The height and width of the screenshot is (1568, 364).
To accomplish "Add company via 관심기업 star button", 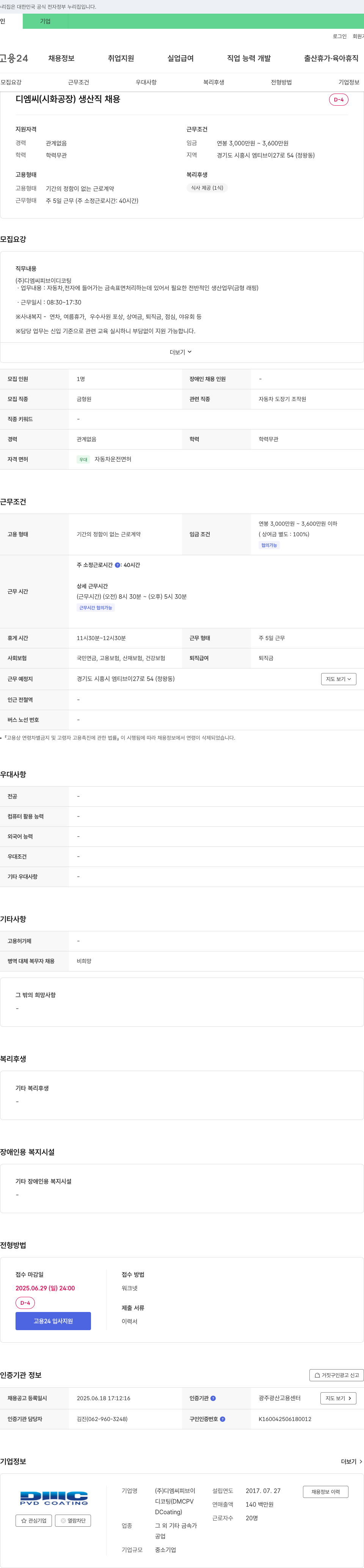I will 33,1521.
